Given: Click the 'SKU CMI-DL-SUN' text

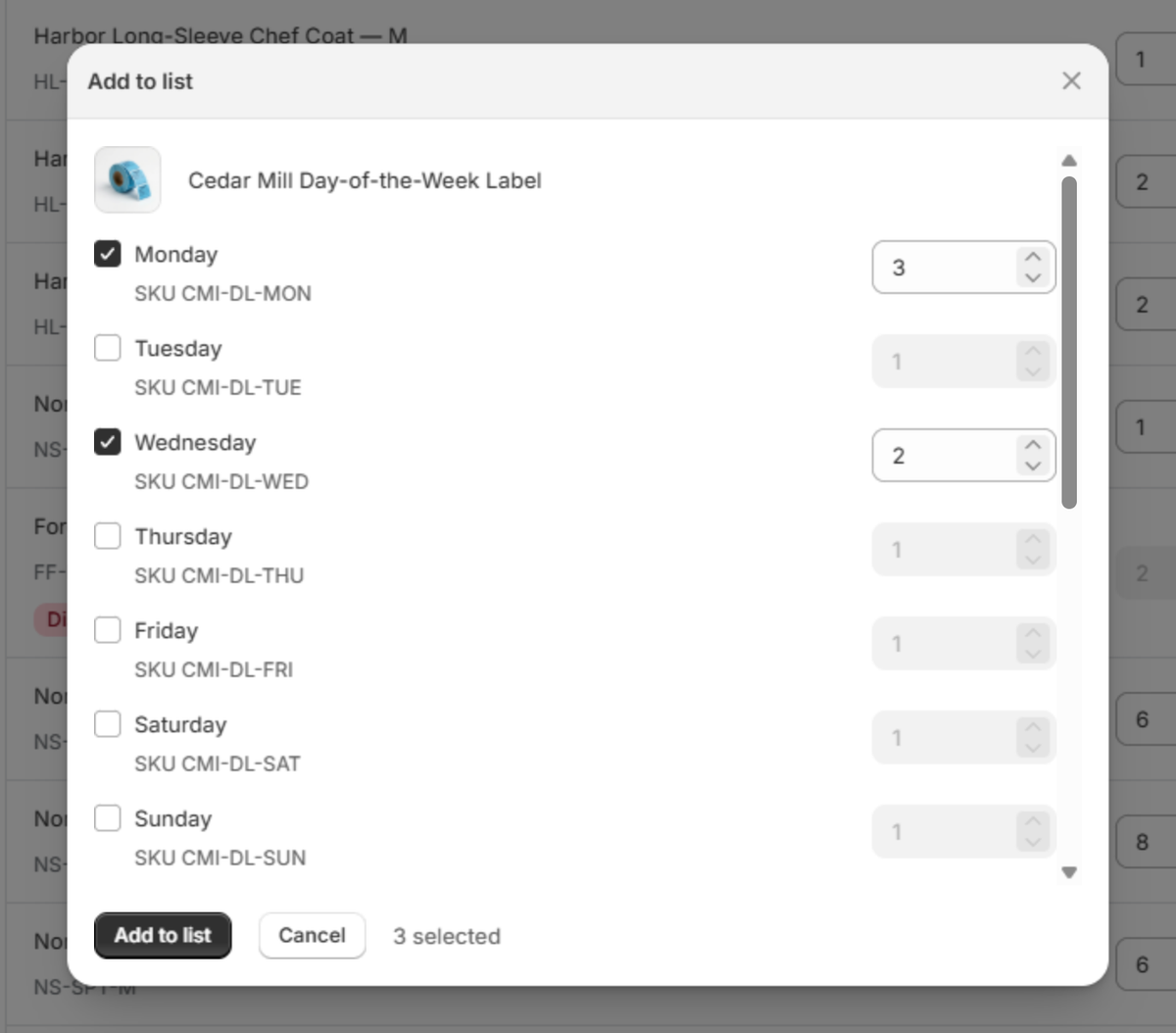Looking at the screenshot, I should tap(220, 859).
